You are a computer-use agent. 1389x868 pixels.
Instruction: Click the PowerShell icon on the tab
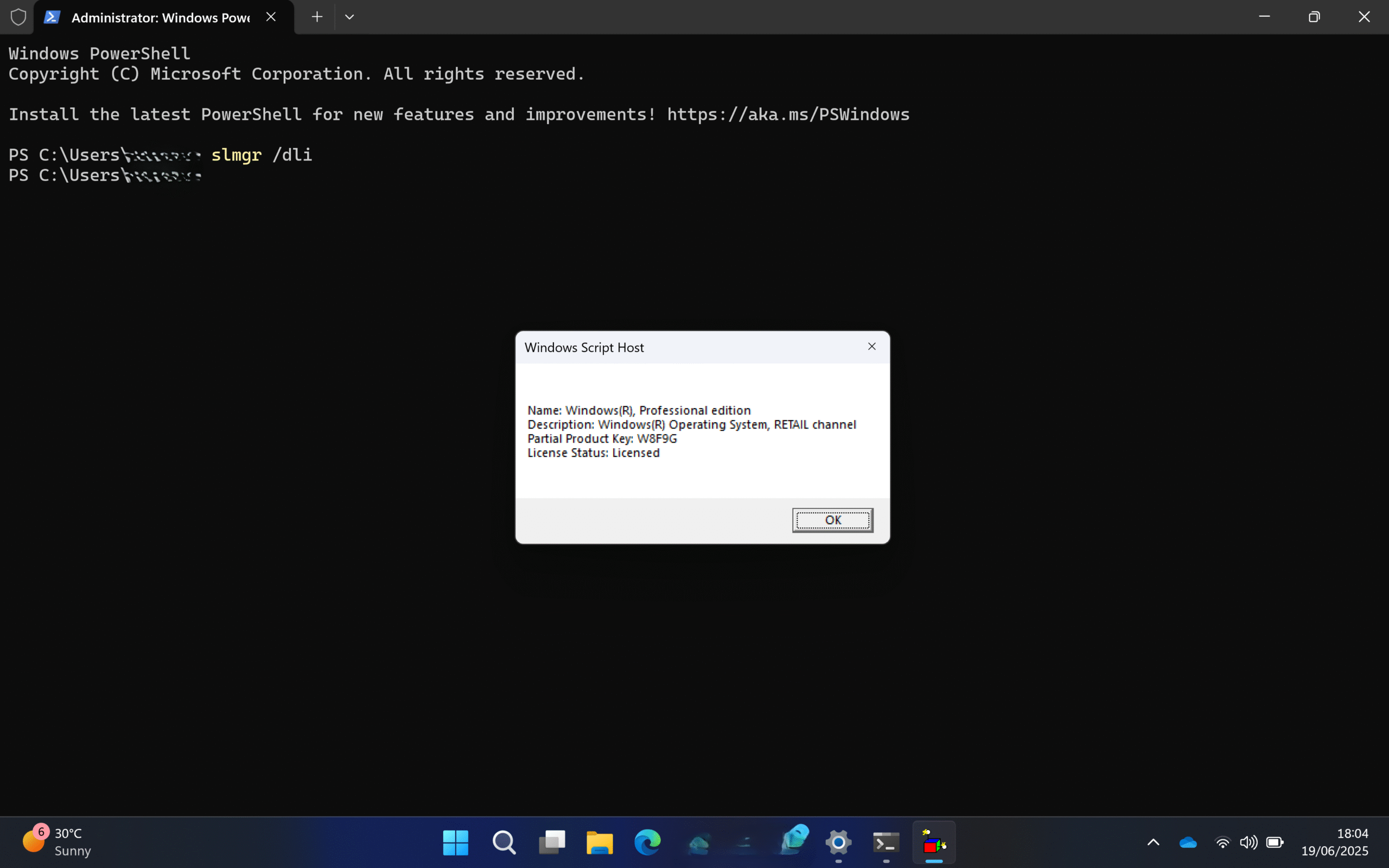[52, 17]
